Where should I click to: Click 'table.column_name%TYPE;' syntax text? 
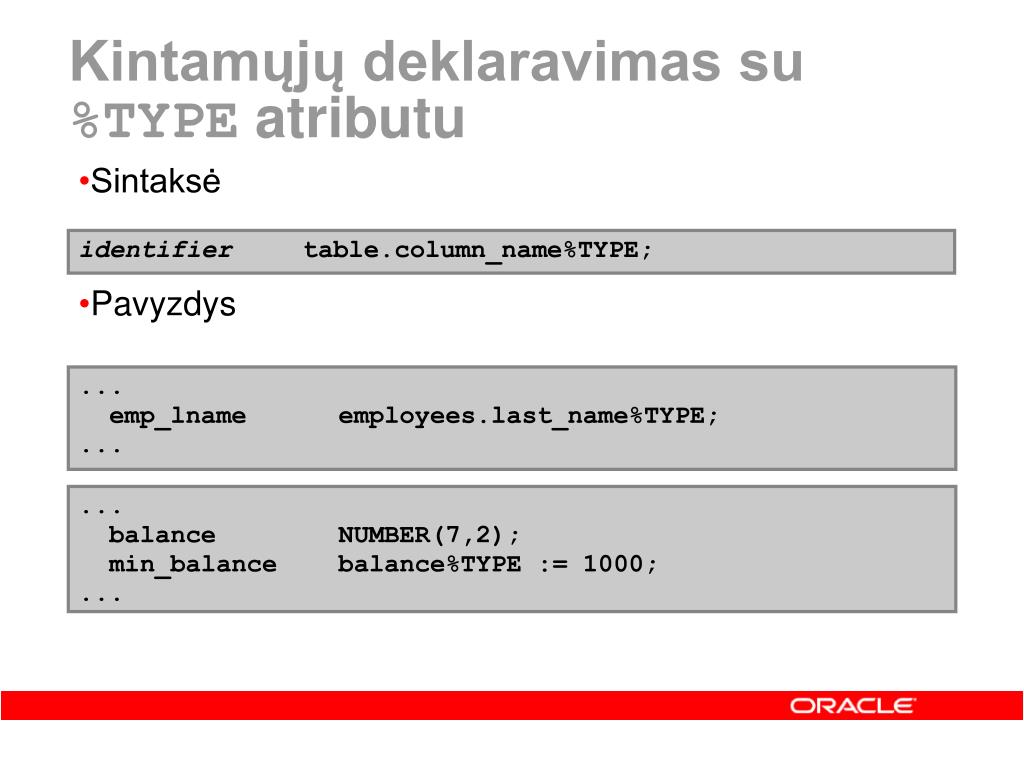click(477, 251)
